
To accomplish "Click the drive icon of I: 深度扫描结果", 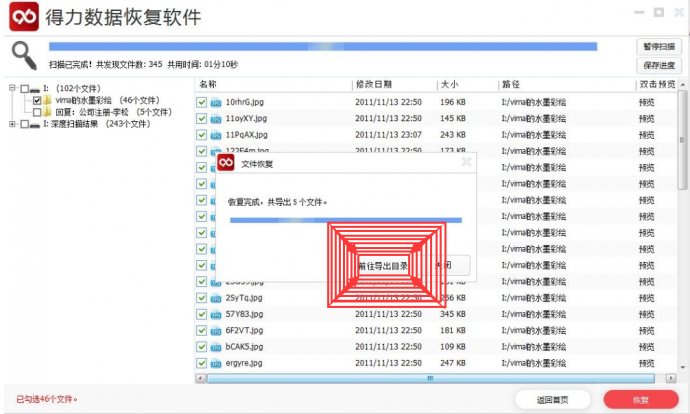I will click(x=35, y=125).
